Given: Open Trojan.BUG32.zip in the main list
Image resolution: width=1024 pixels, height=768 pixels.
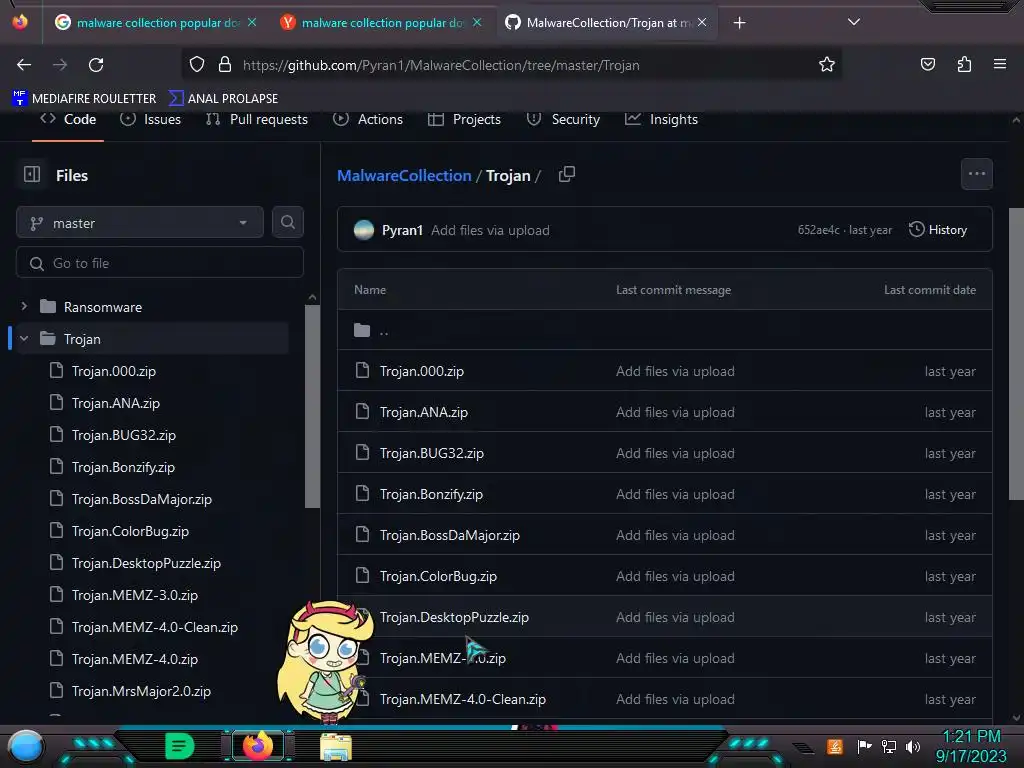Looking at the screenshot, I should tap(432, 453).
